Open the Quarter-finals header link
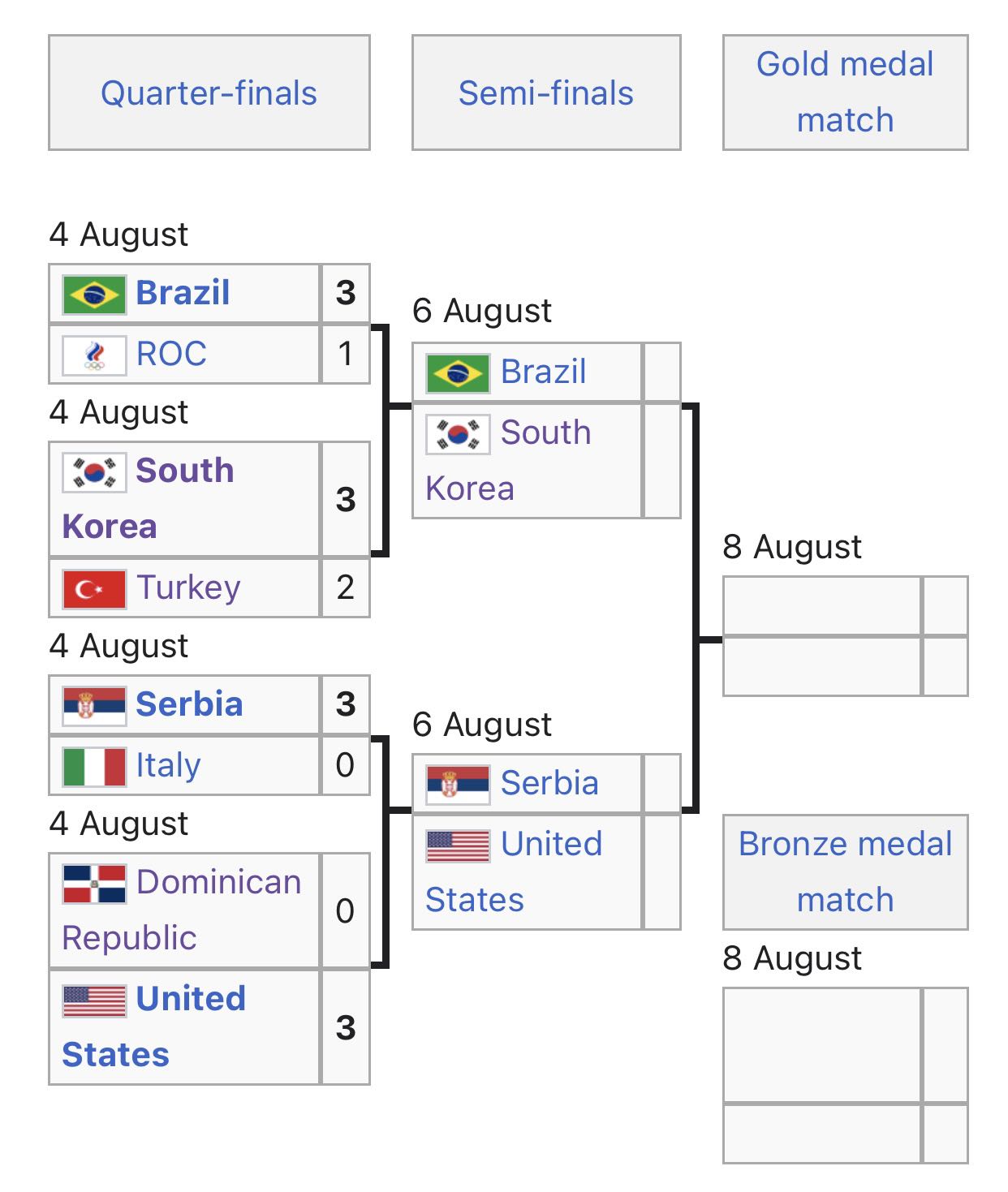 coord(209,93)
